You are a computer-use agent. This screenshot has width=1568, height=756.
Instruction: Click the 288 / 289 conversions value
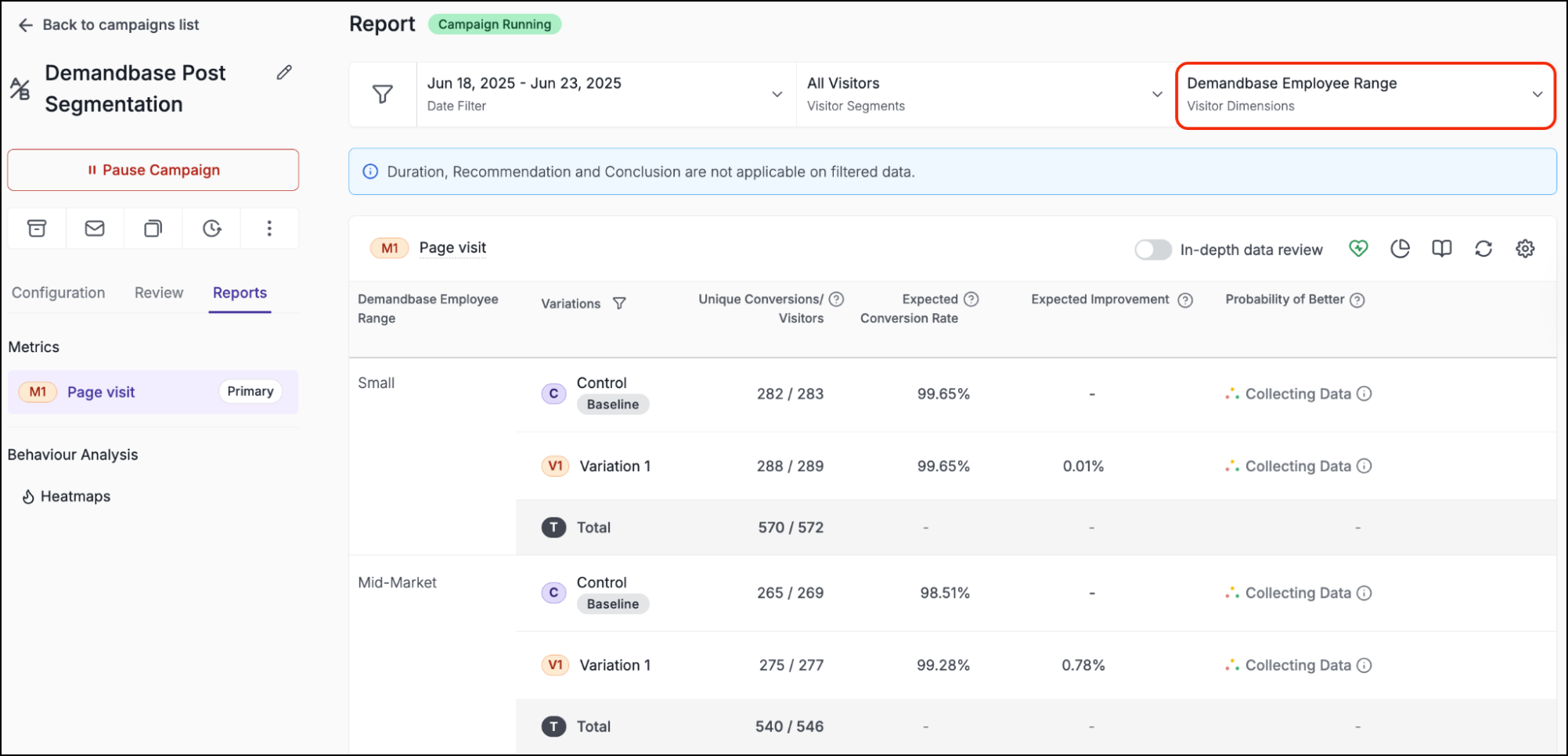(x=790, y=466)
